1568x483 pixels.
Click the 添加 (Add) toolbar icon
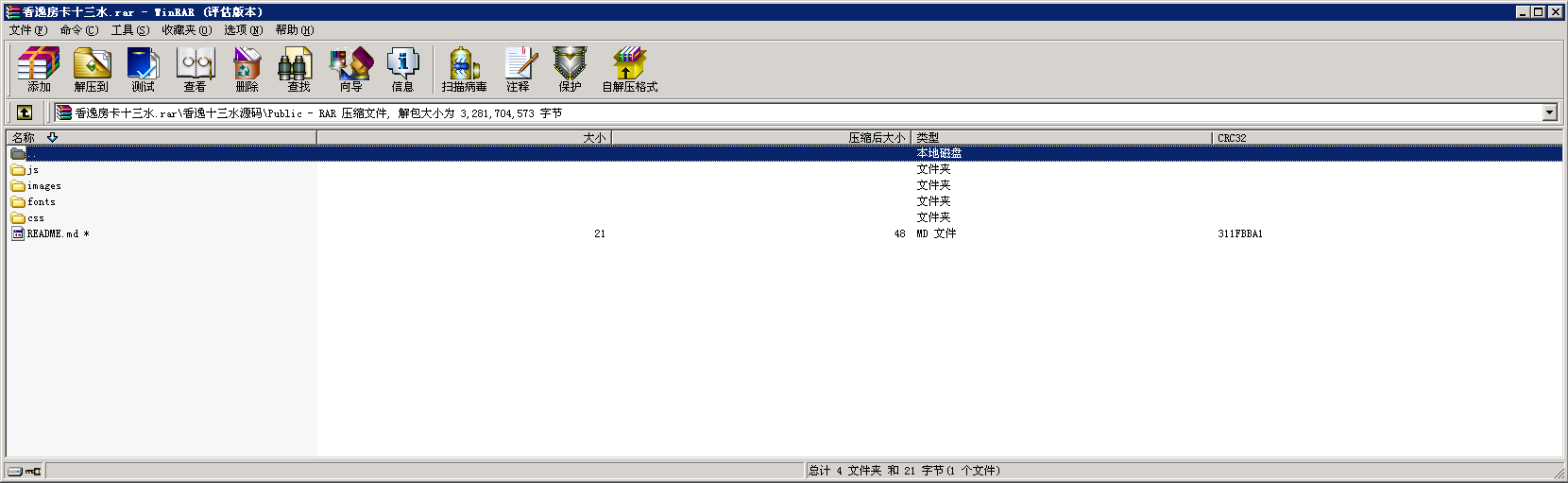[39, 70]
